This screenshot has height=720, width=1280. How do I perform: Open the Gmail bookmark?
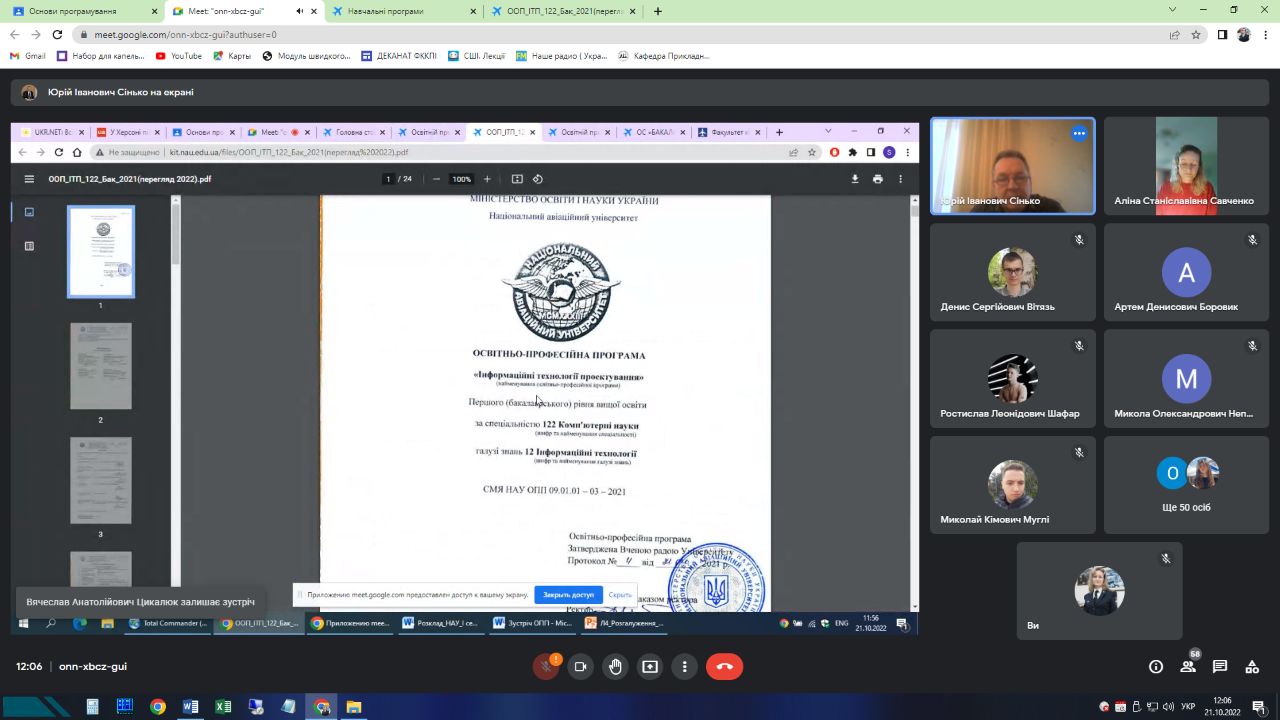pos(28,56)
